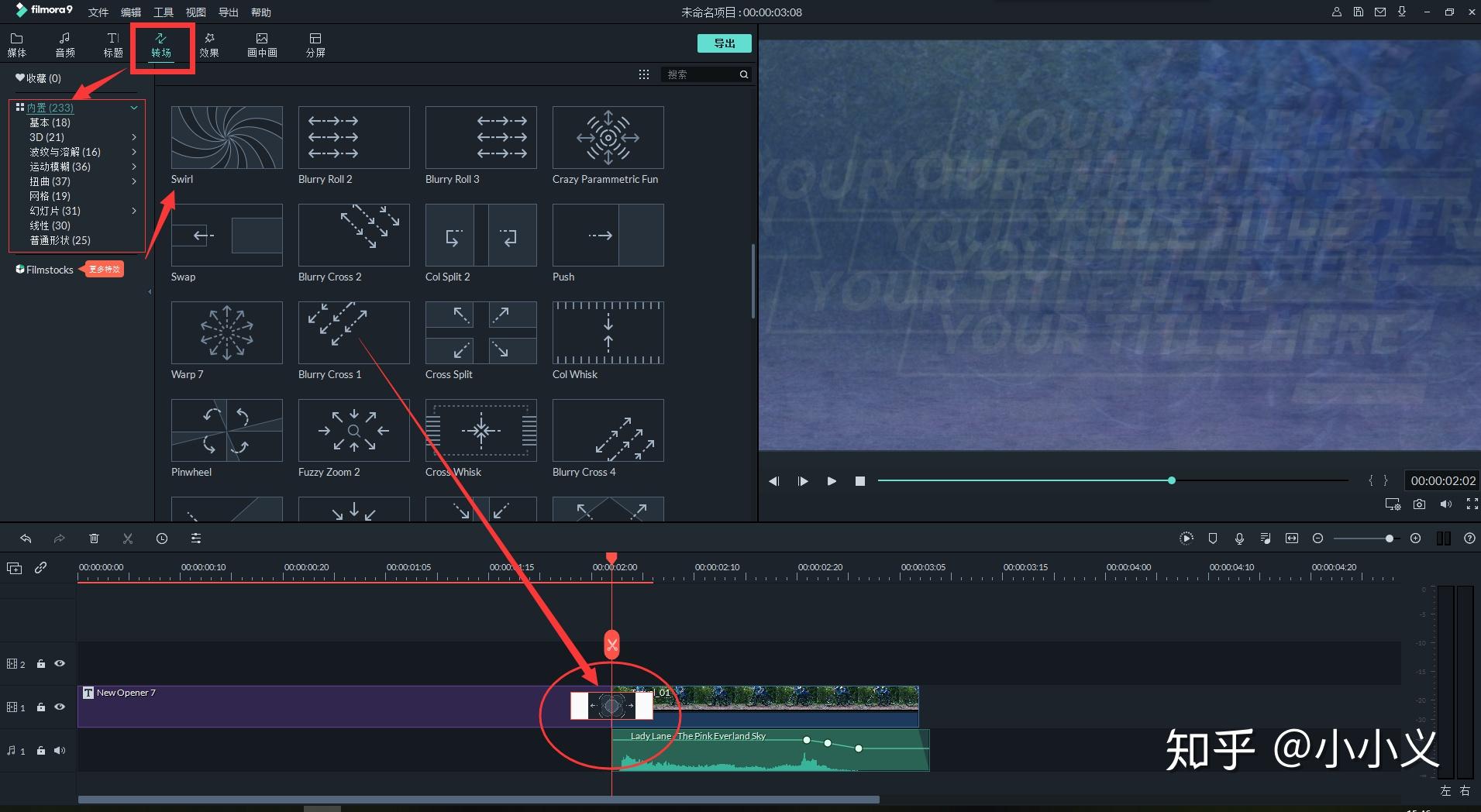Collapse the 内置 (233) category

click(134, 108)
